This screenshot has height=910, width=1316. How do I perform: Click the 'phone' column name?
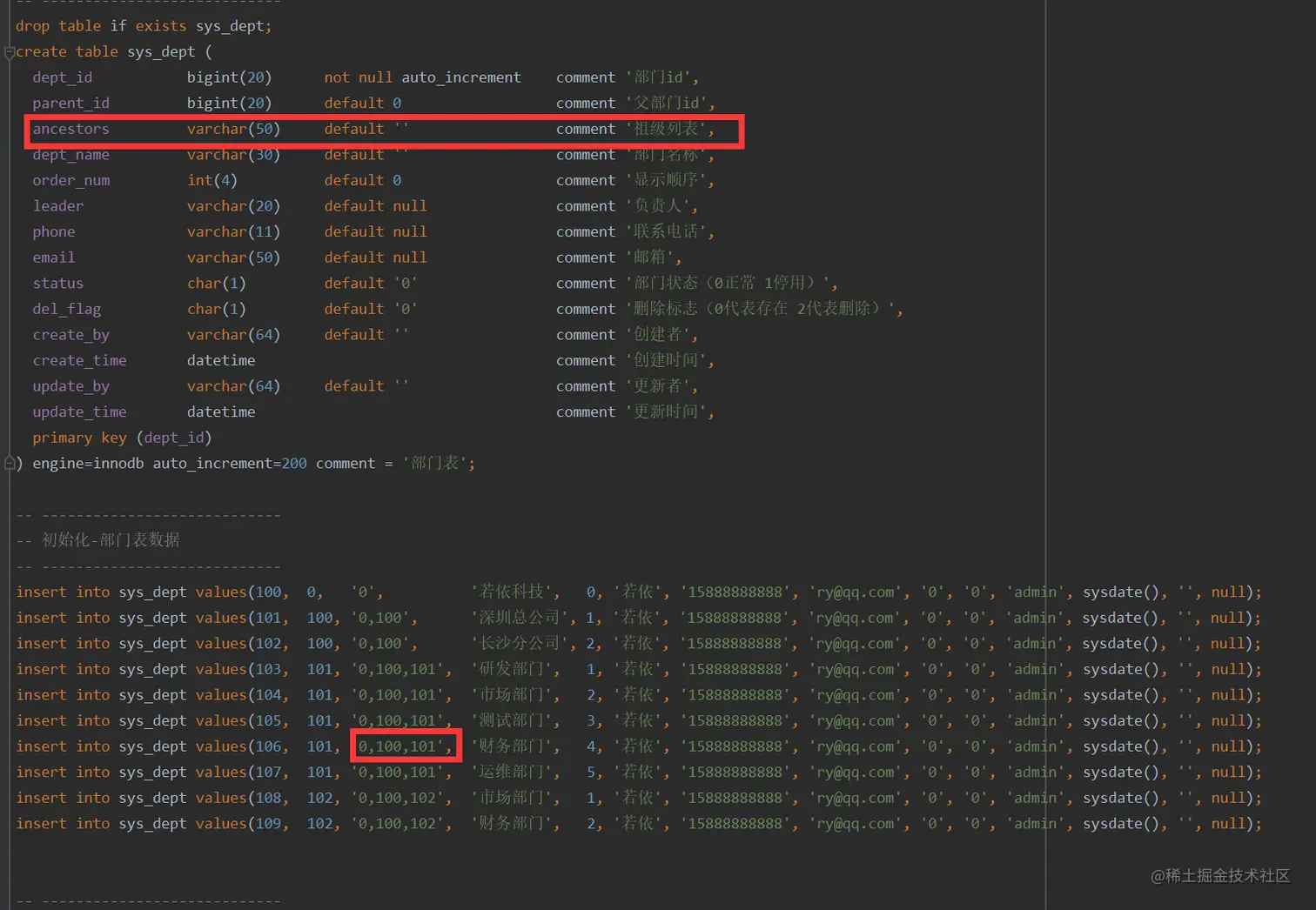click(54, 232)
